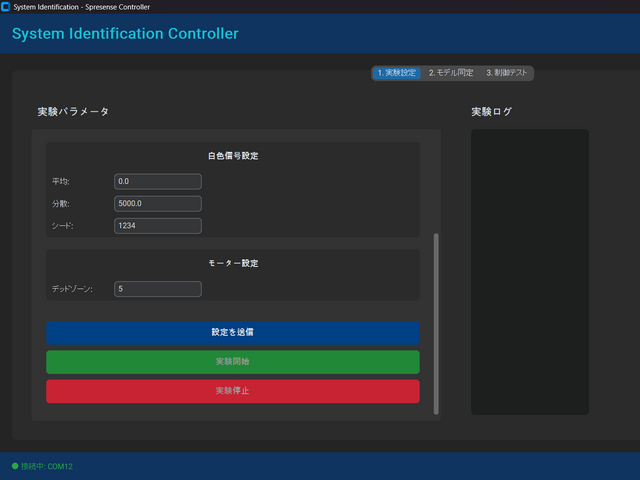Screen dimensions: 640x480
Task: Click the System Identification Controller header title
Action: 125,34
